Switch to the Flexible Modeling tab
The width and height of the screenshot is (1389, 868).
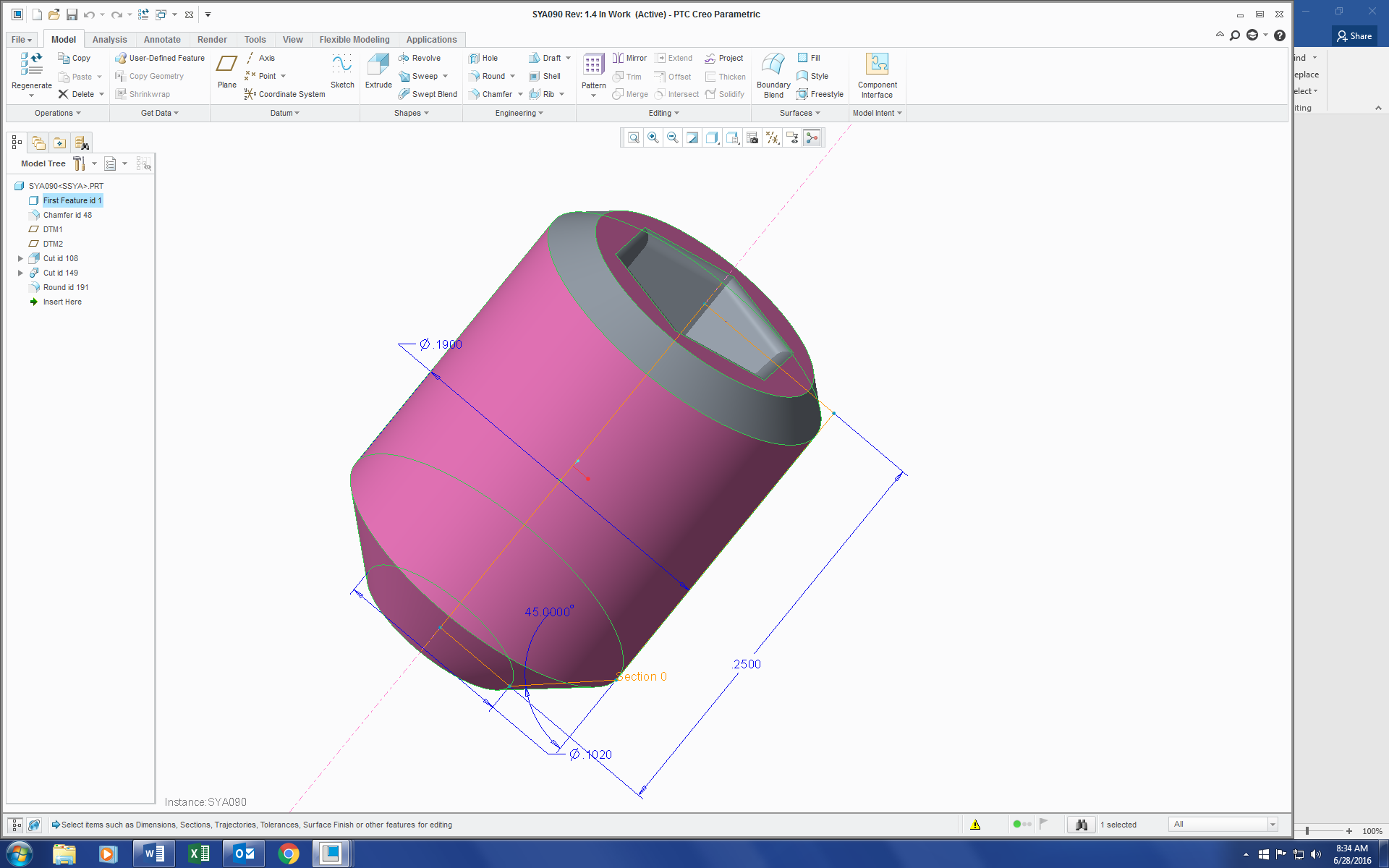(x=354, y=40)
